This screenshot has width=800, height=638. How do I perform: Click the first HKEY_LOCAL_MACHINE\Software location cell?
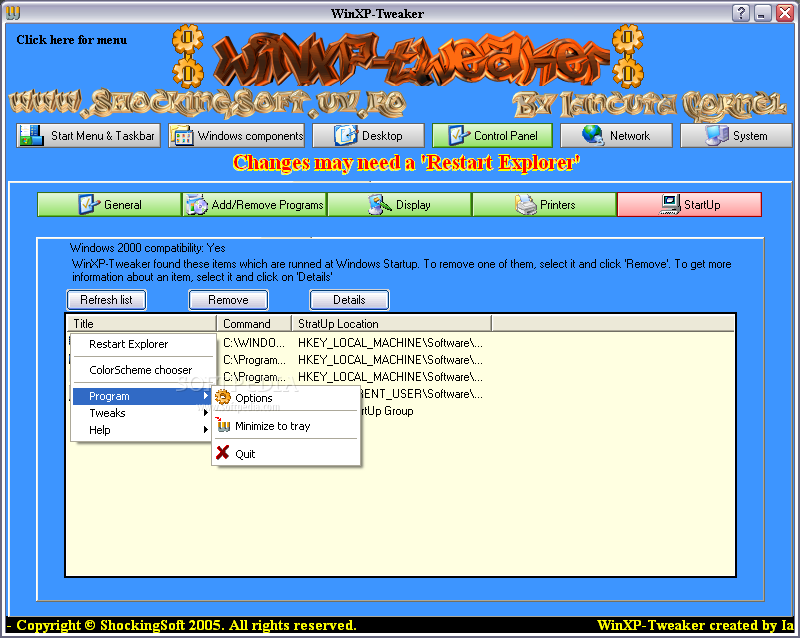click(x=390, y=343)
